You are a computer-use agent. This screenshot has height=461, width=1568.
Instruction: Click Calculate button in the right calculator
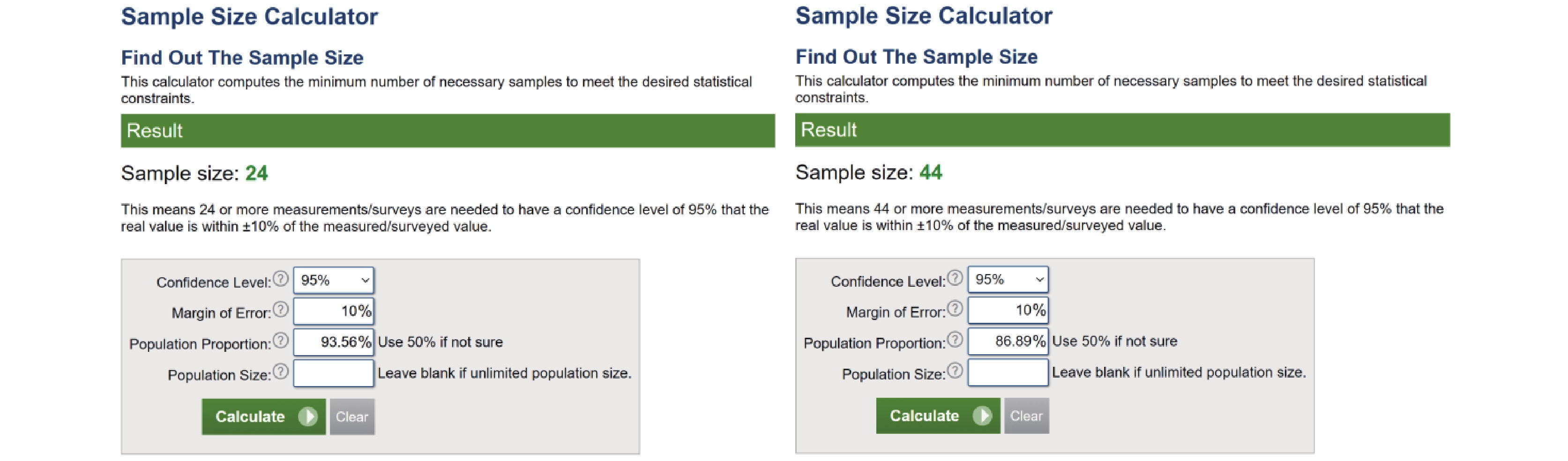click(x=938, y=416)
